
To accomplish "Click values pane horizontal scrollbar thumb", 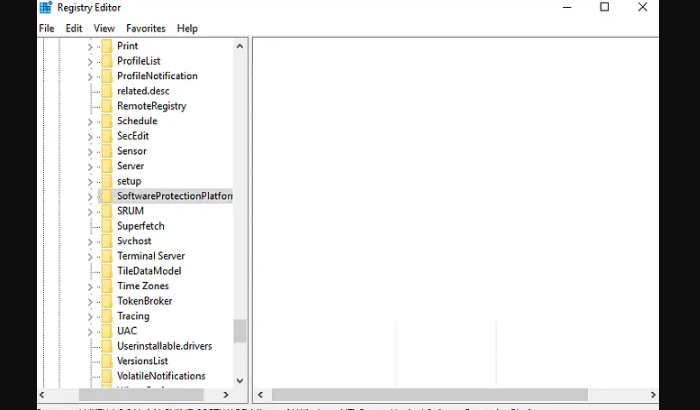I will [x=430, y=395].
